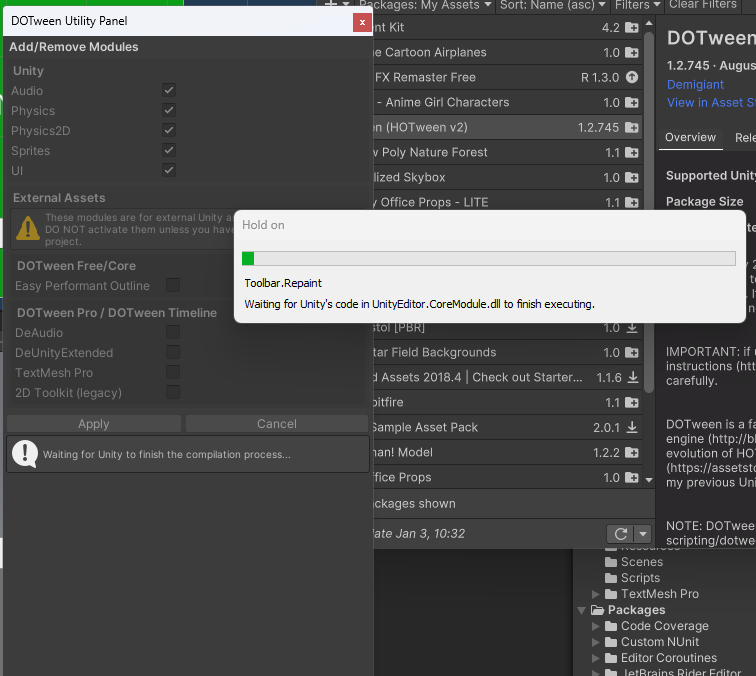This screenshot has width=756, height=676.
Task: Click the warning icon in External Assets
Action: click(x=28, y=228)
